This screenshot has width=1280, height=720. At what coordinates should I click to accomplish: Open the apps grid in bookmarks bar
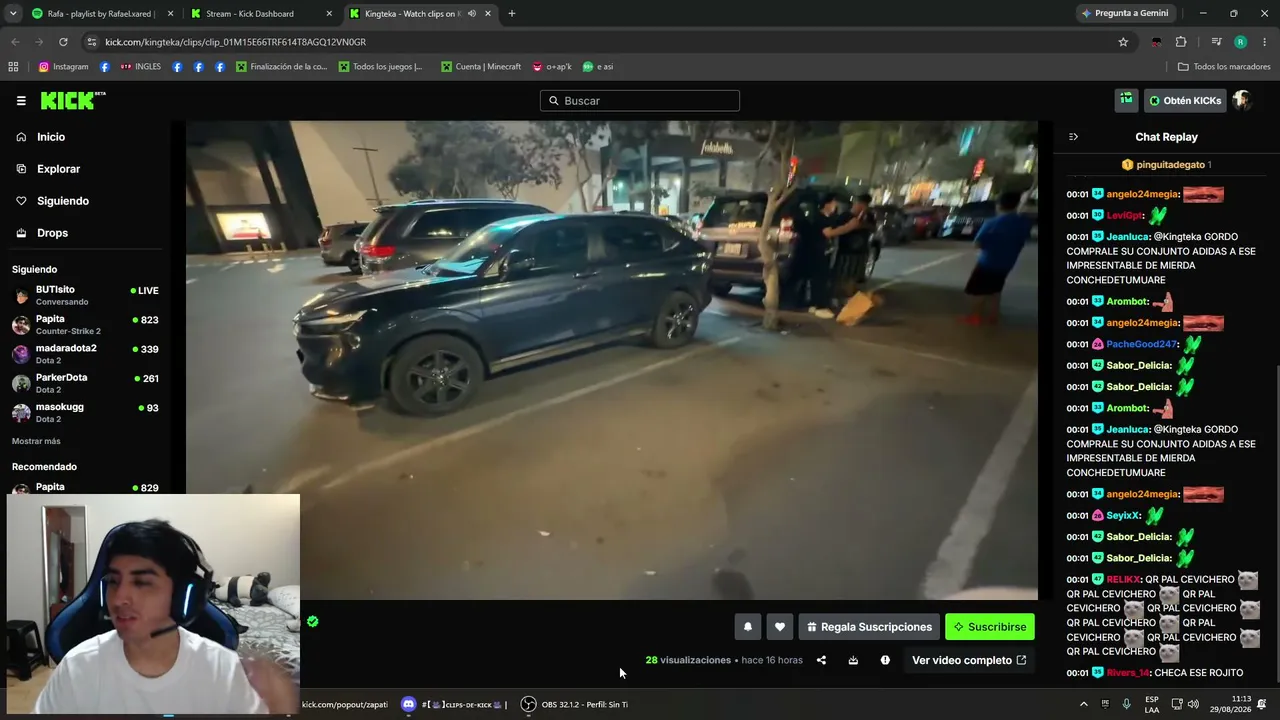[13, 67]
